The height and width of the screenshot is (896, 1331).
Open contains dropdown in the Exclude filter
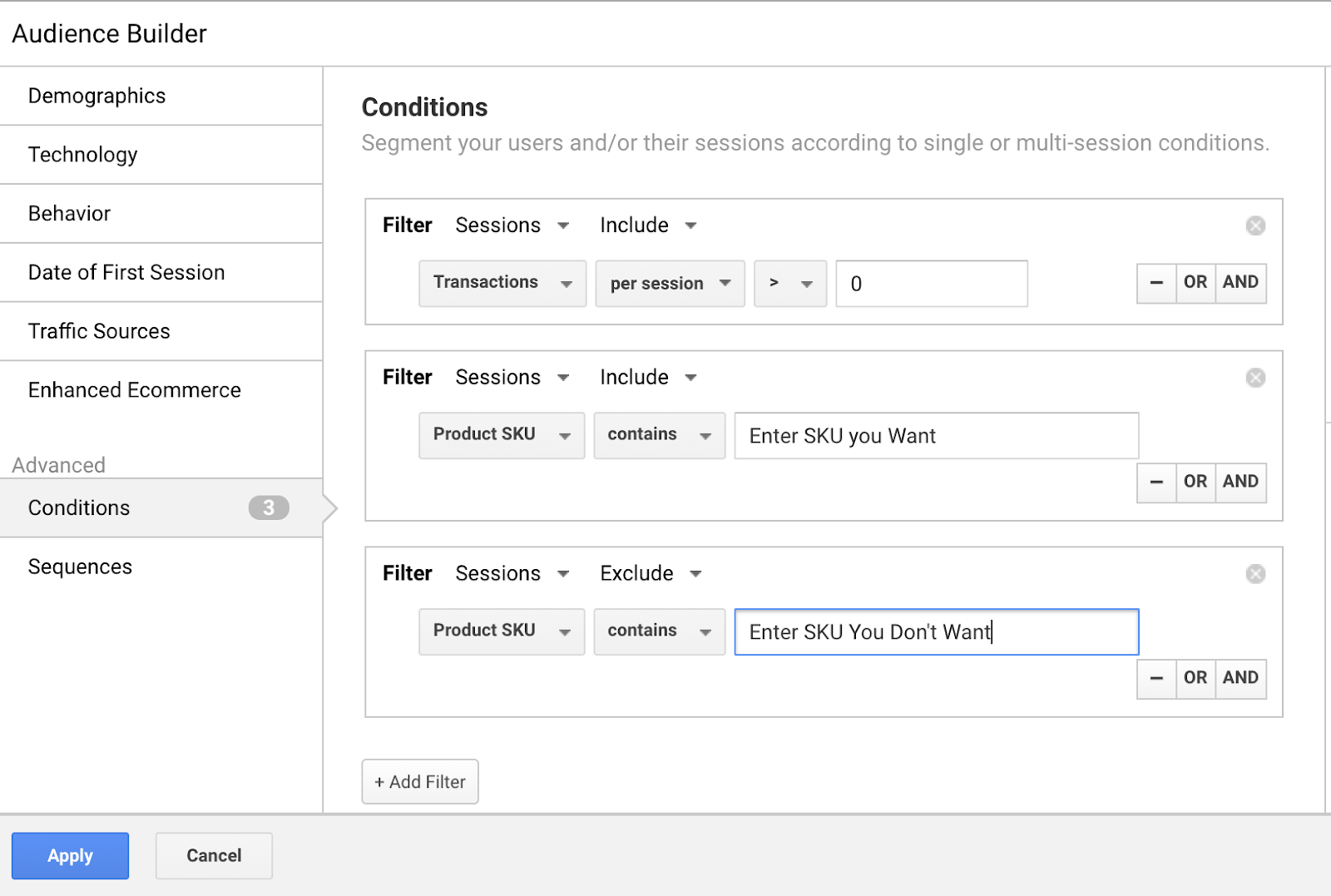660,631
